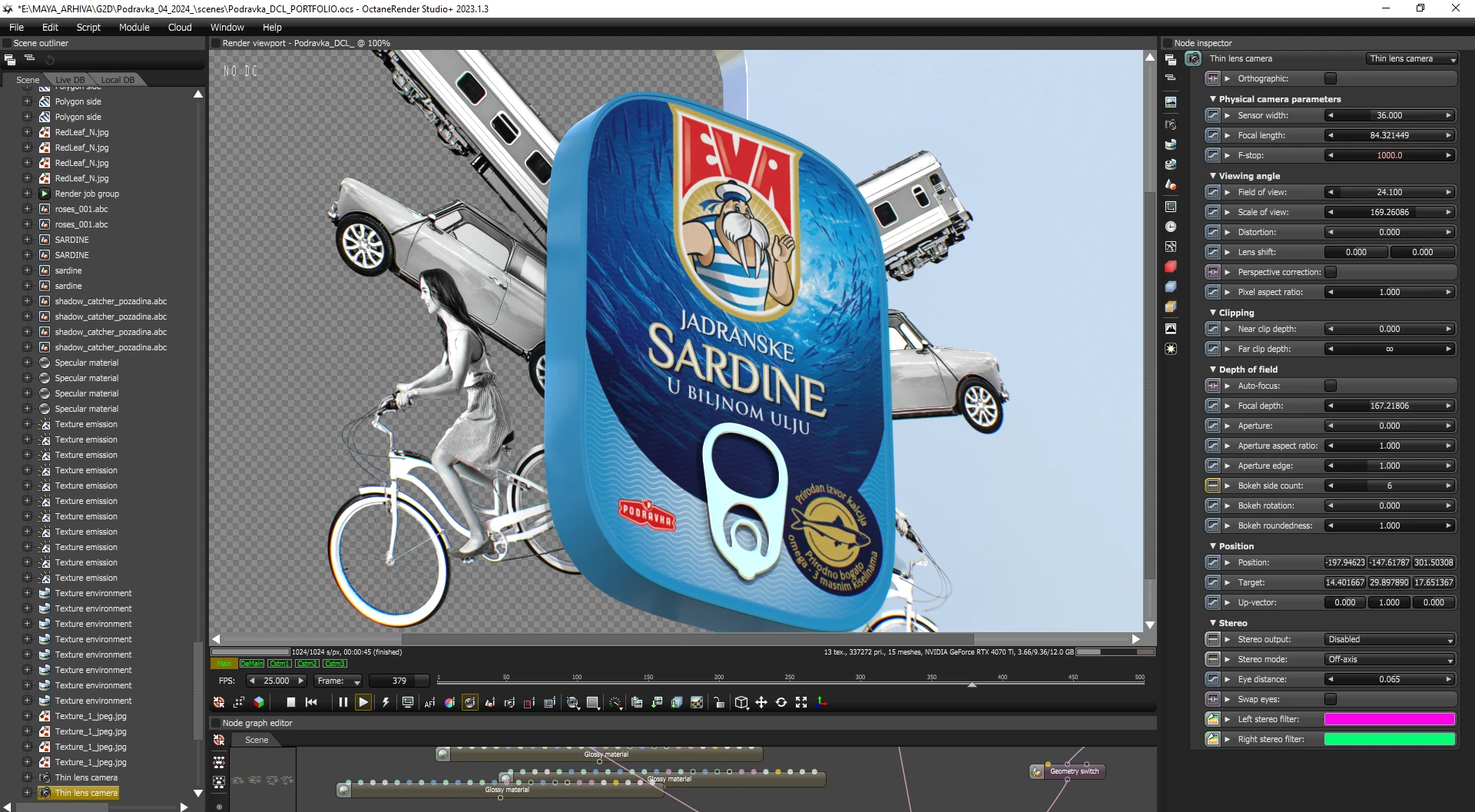Stop rendering with the square stop button
This screenshot has height=812, width=1475.
coord(290,702)
